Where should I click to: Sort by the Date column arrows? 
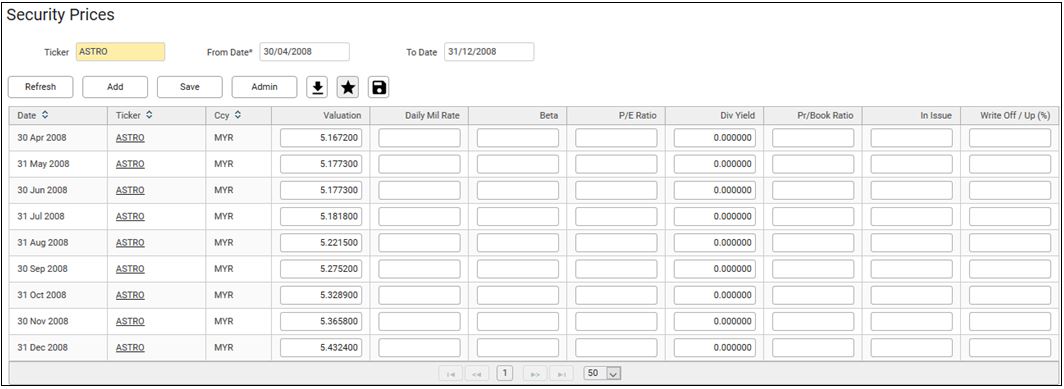click(45, 115)
